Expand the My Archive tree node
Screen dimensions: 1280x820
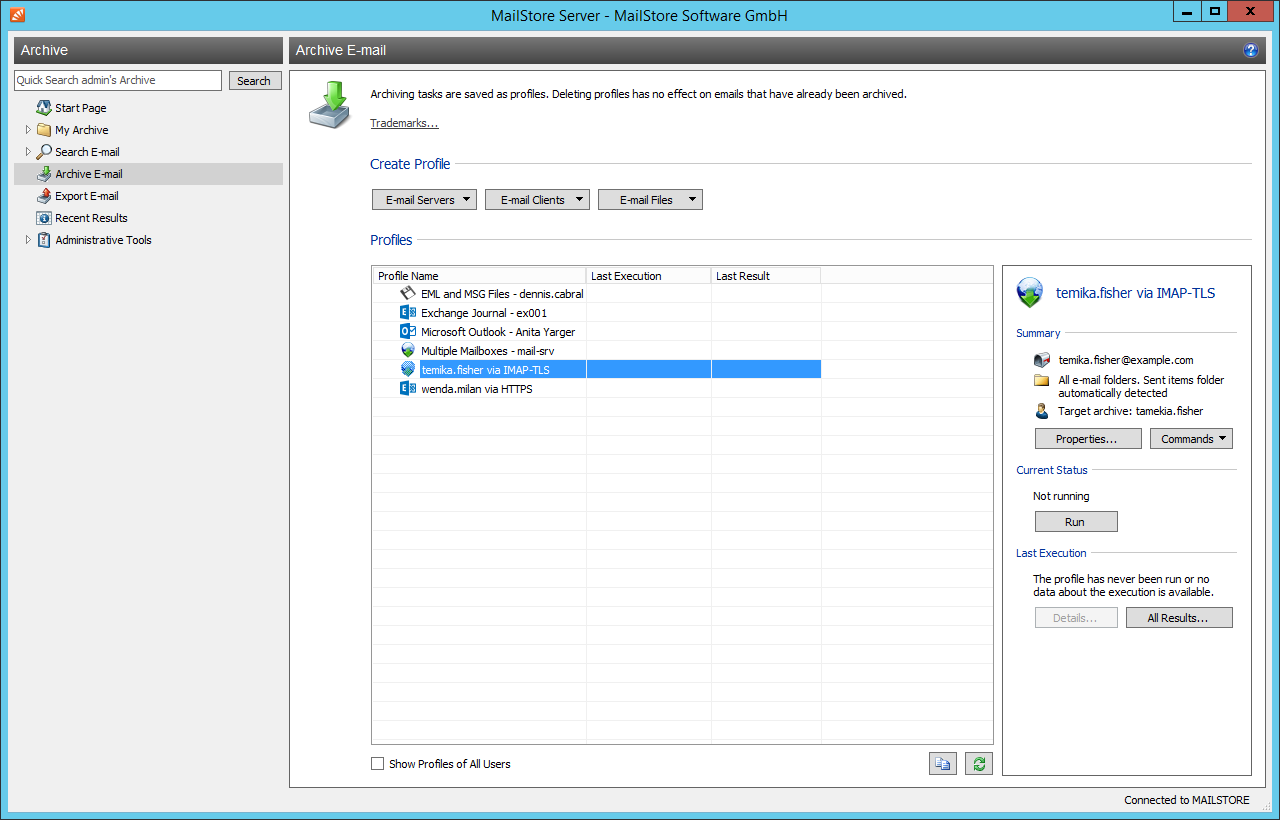coord(28,130)
